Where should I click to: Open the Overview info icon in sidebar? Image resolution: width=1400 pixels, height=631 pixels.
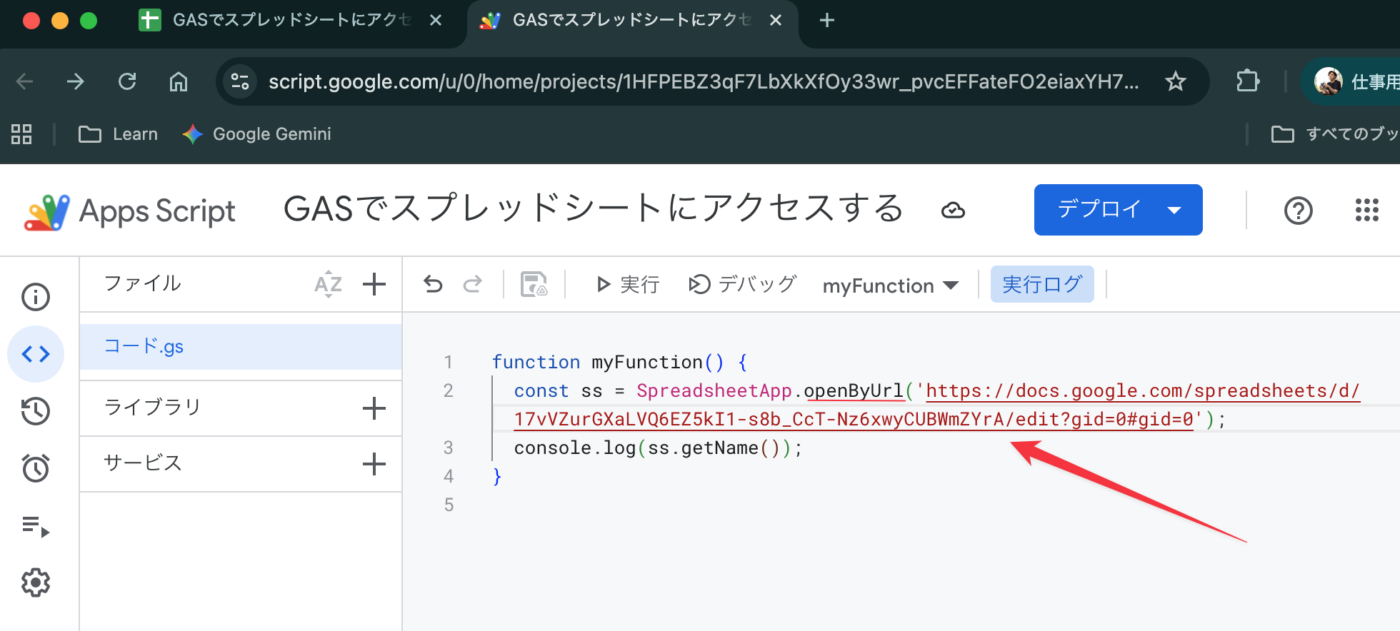pos(36,297)
